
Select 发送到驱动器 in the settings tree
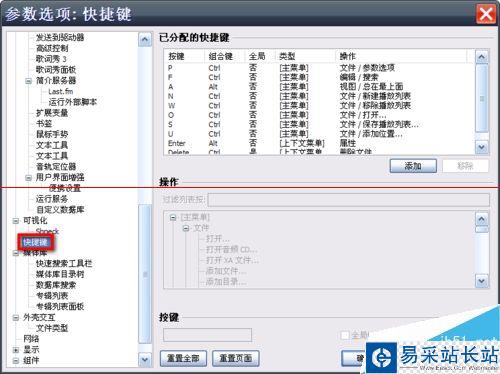click(x=60, y=37)
